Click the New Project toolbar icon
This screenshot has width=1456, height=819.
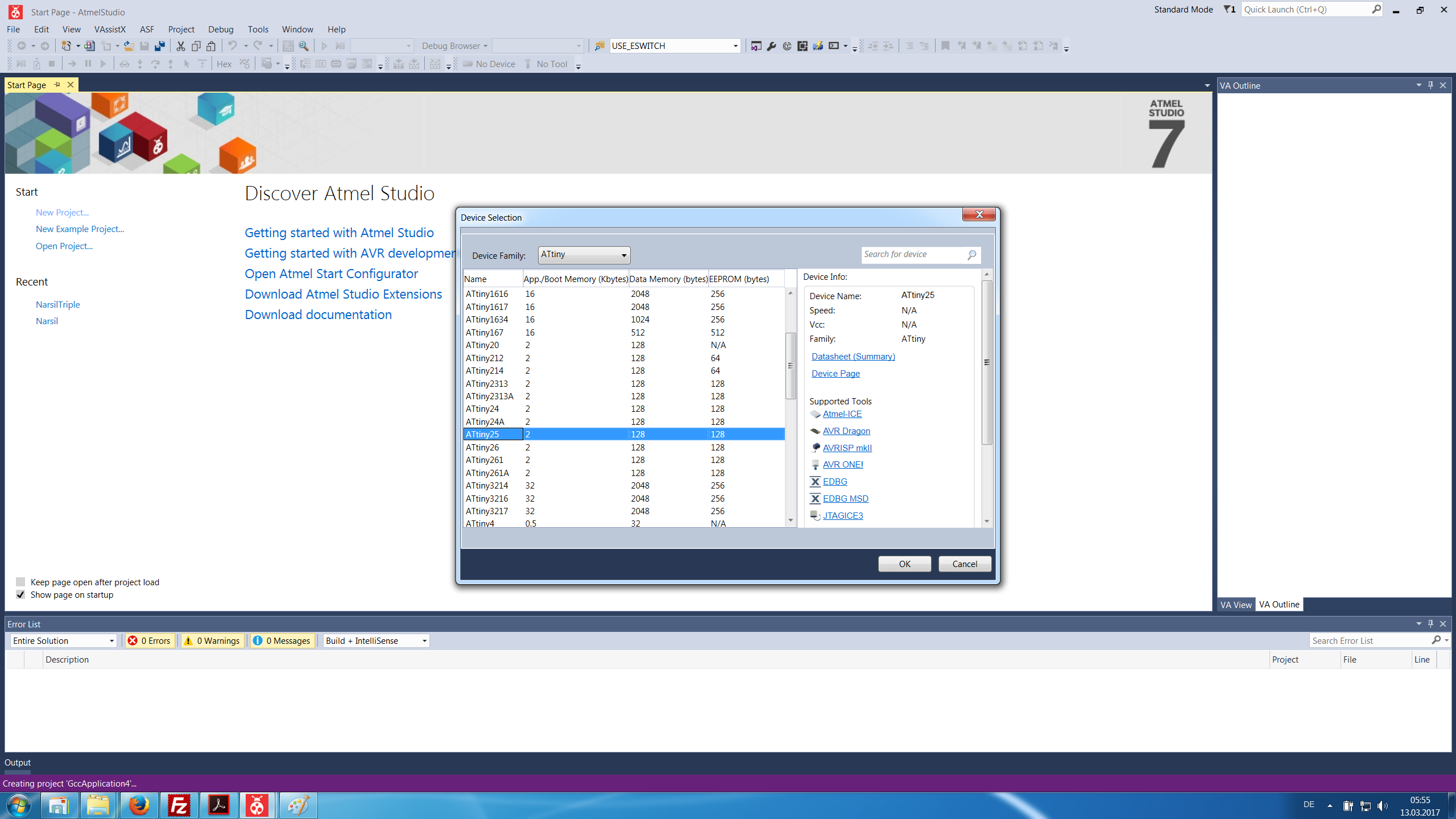coord(66,46)
